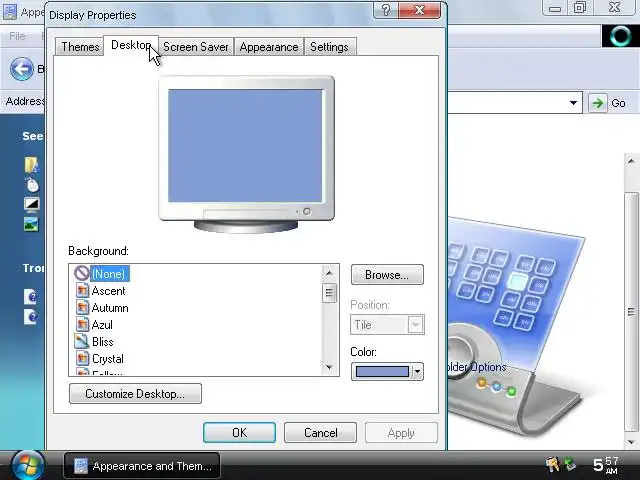Choose the Azul background

coord(102,325)
